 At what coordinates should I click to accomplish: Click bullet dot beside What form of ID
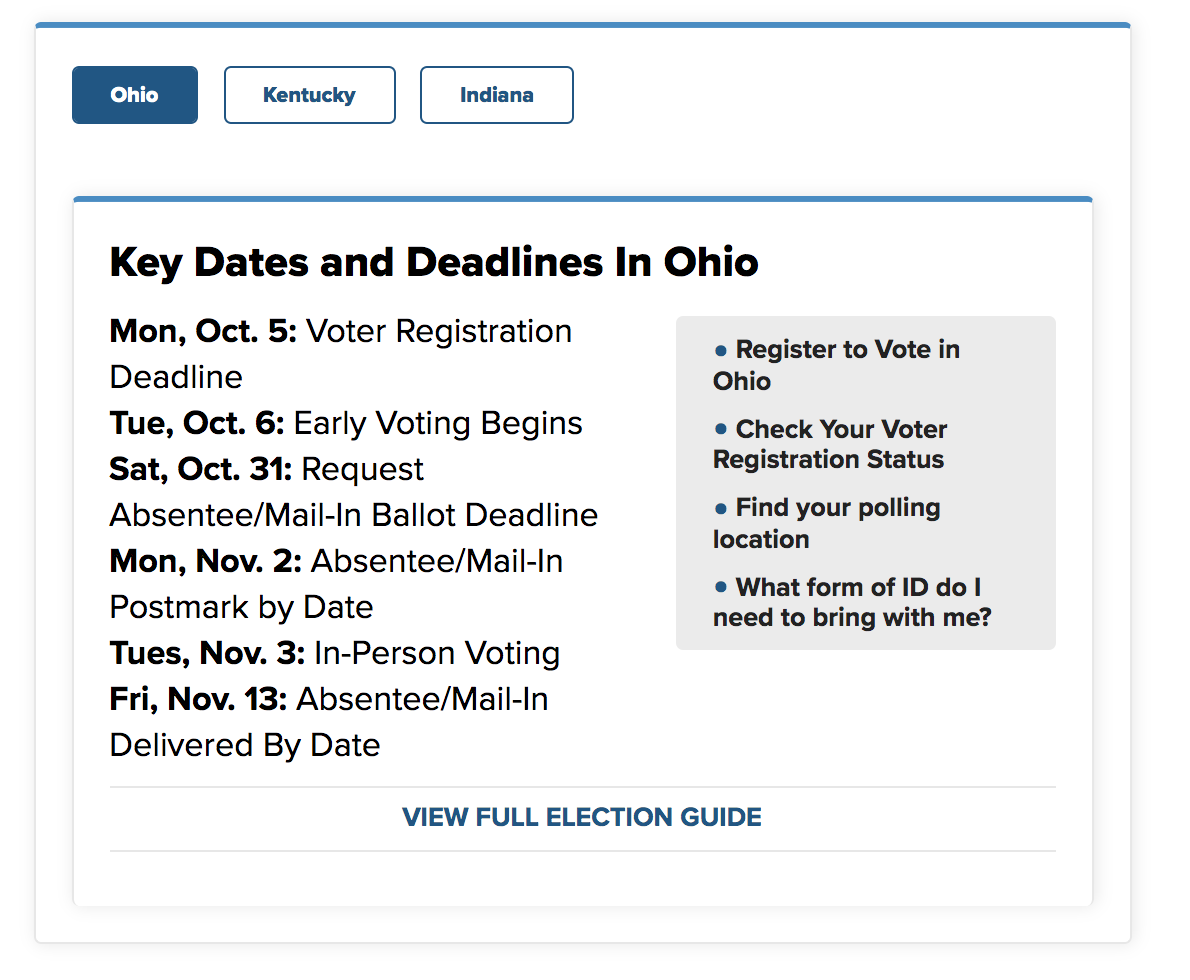tap(720, 587)
